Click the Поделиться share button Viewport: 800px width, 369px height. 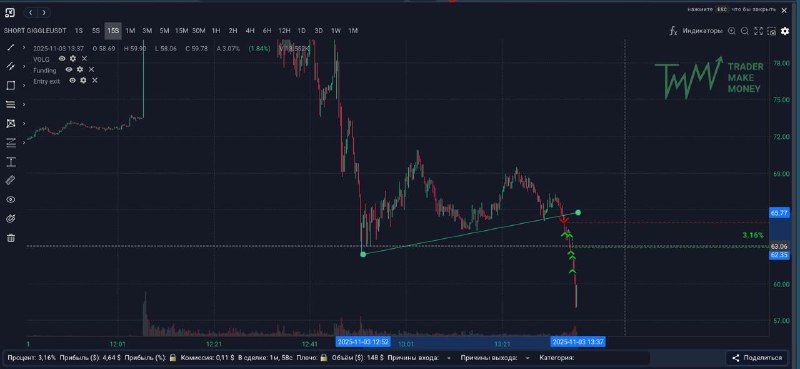point(757,358)
